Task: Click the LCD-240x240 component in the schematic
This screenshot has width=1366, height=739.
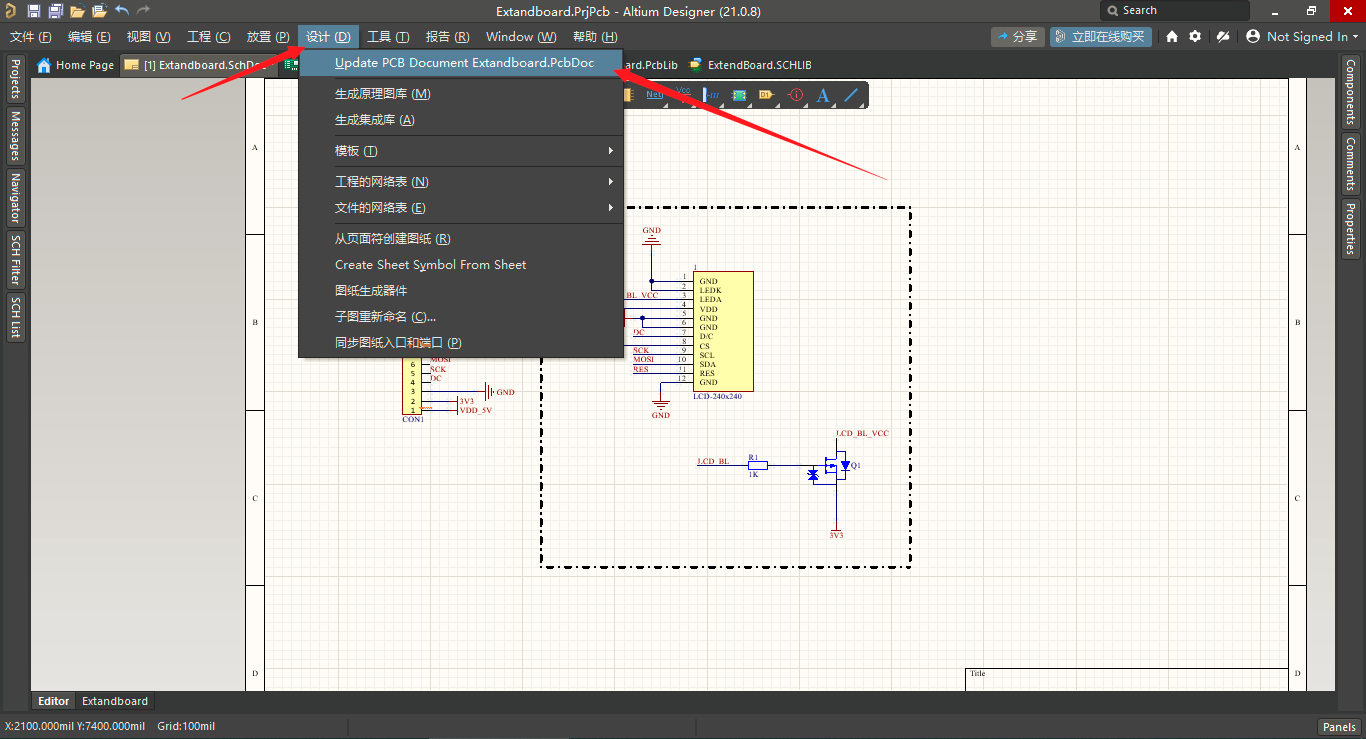Action: click(724, 331)
